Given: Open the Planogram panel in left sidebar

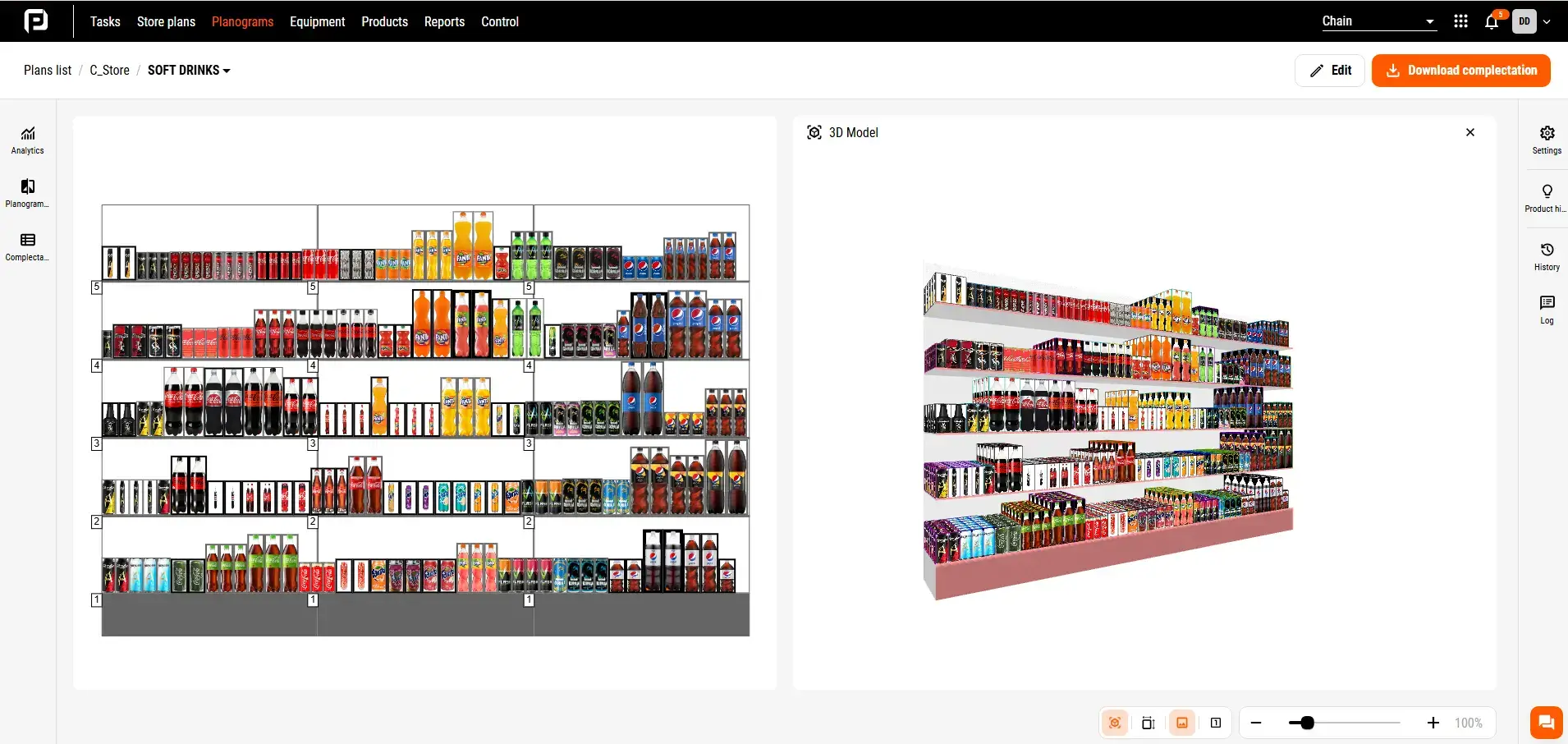Looking at the screenshot, I should [28, 194].
